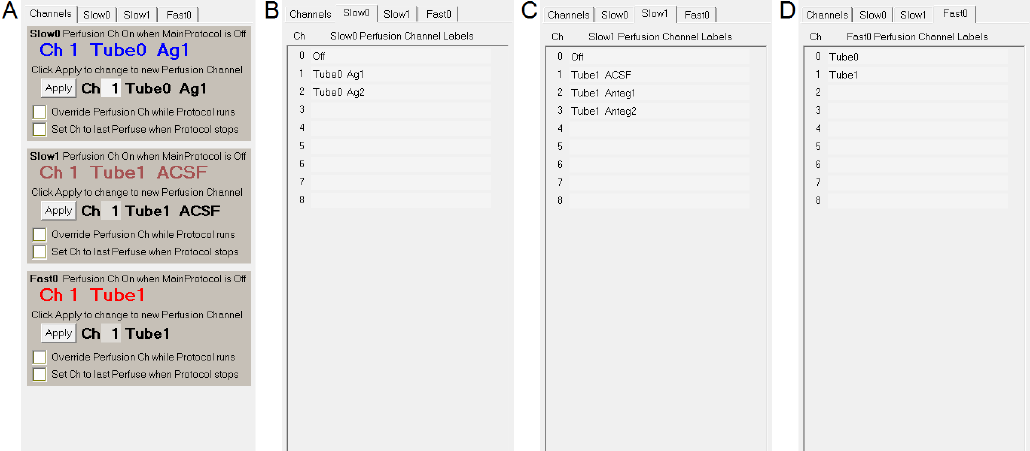This screenshot has width=1030, height=451.
Task: Click the Apply button in the Fast0 section
Action: tap(59, 333)
